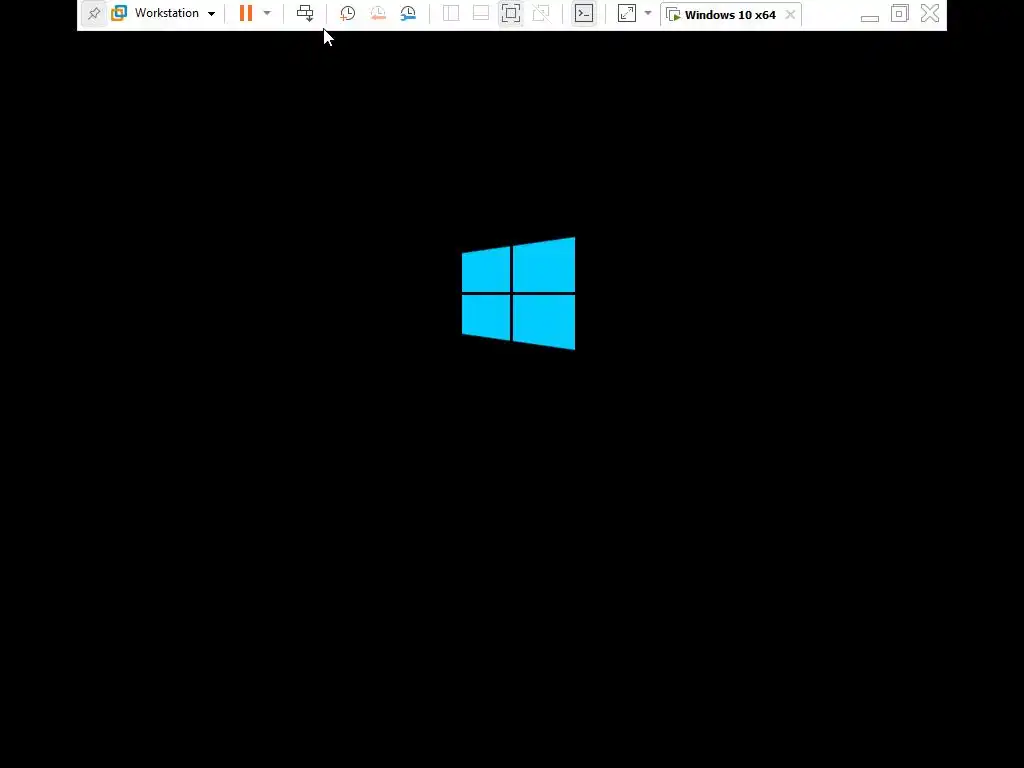Viewport: 1024px width, 768px height.
Task: Toggle the thumbnail bar view
Action: coord(481,13)
